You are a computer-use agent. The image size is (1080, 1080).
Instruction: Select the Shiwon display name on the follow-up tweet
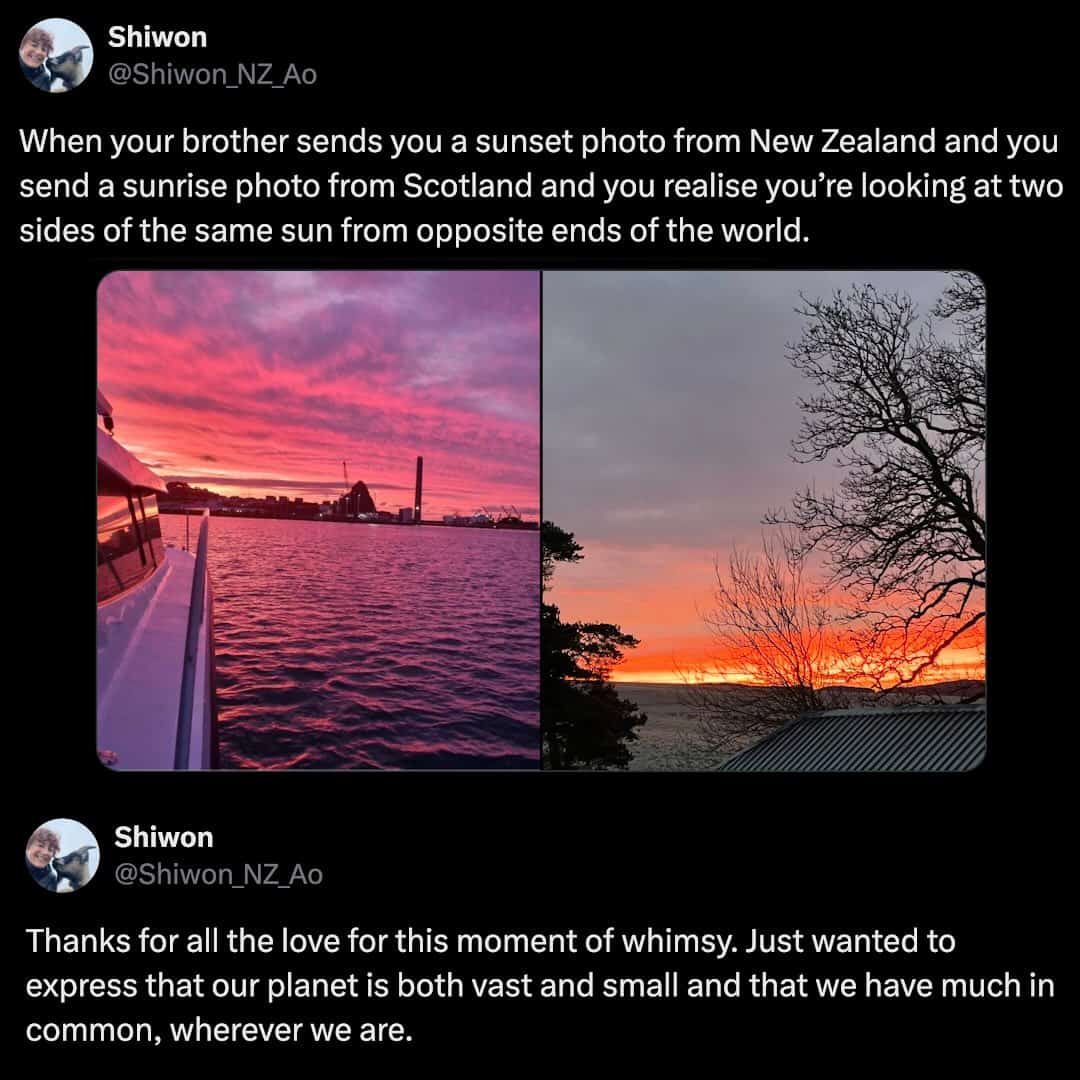tap(163, 837)
